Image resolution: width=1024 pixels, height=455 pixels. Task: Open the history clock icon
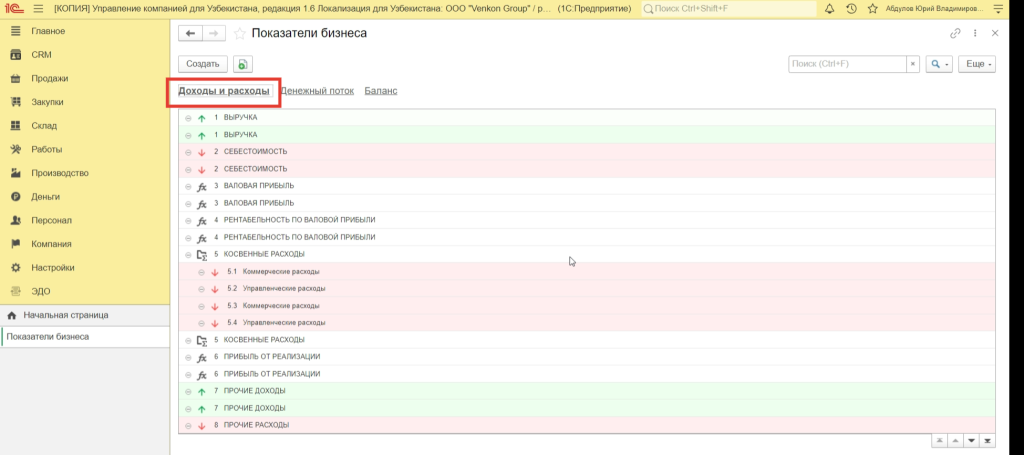(x=850, y=8)
